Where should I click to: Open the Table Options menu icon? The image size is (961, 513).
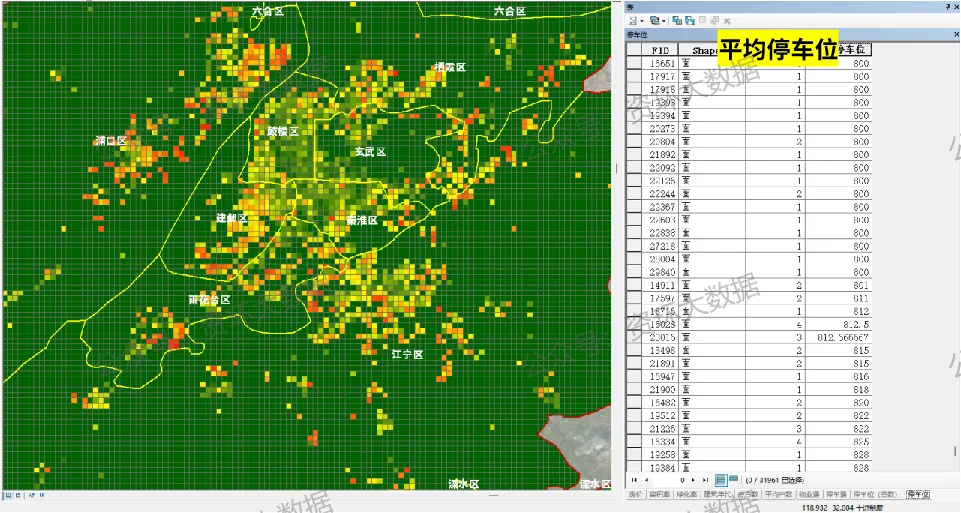[x=633, y=21]
